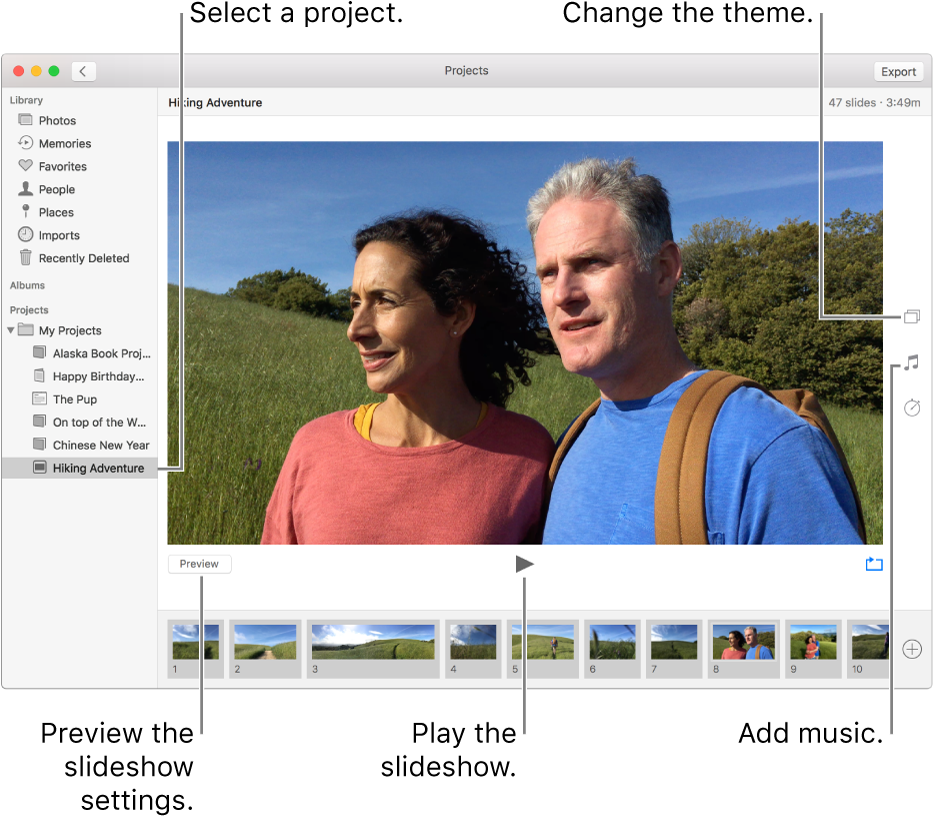Open the slide Duration settings
This screenshot has width=933, height=816.
click(911, 409)
